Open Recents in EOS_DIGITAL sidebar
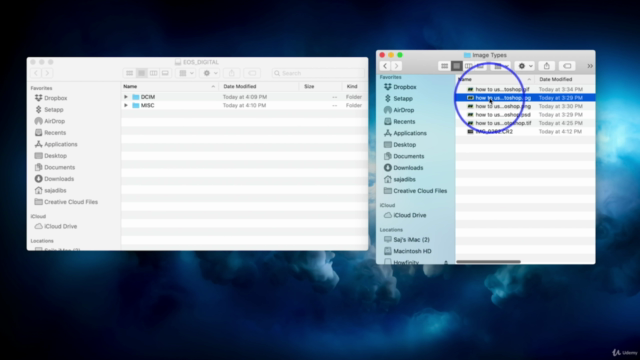Viewport: 640px width, 360px height. pos(50,133)
